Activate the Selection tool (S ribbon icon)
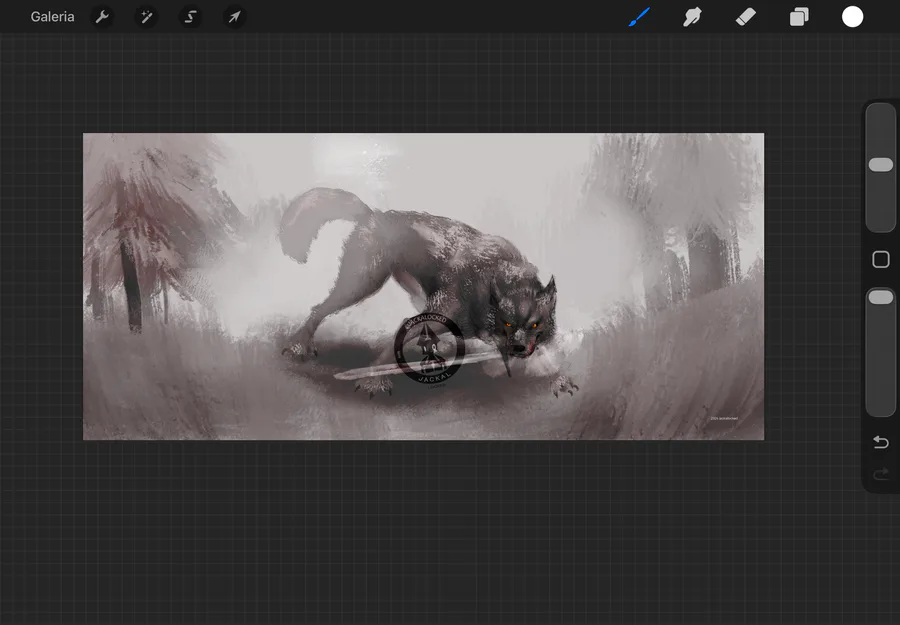The width and height of the screenshot is (900, 625). pyautogui.click(x=191, y=17)
